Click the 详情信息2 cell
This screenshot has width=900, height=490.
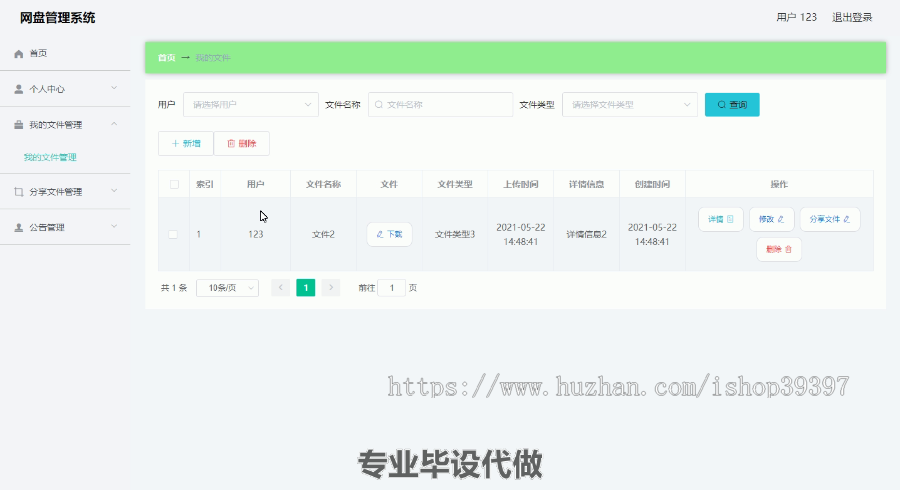point(586,234)
